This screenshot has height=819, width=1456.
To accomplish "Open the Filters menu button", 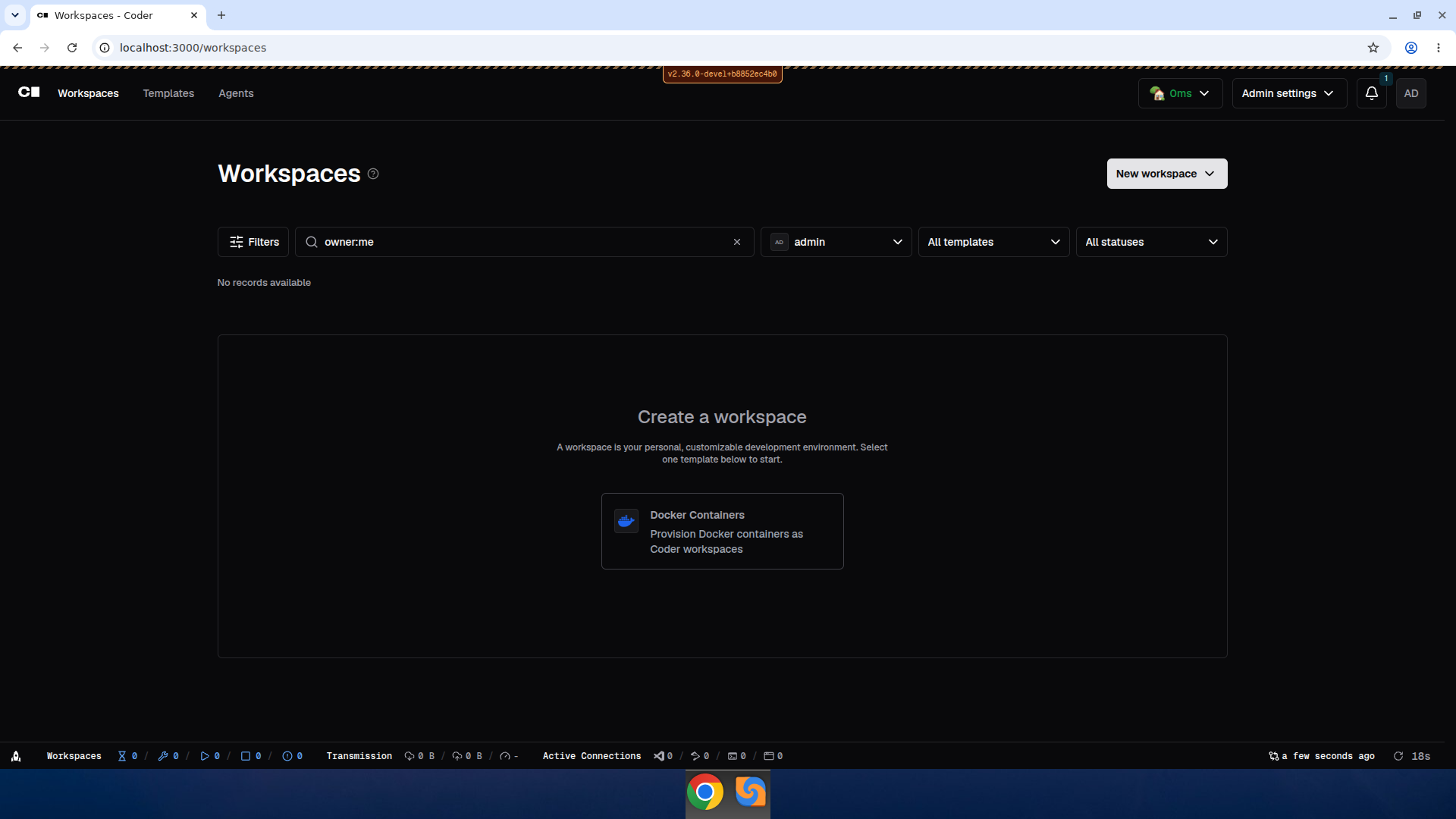I will (253, 242).
